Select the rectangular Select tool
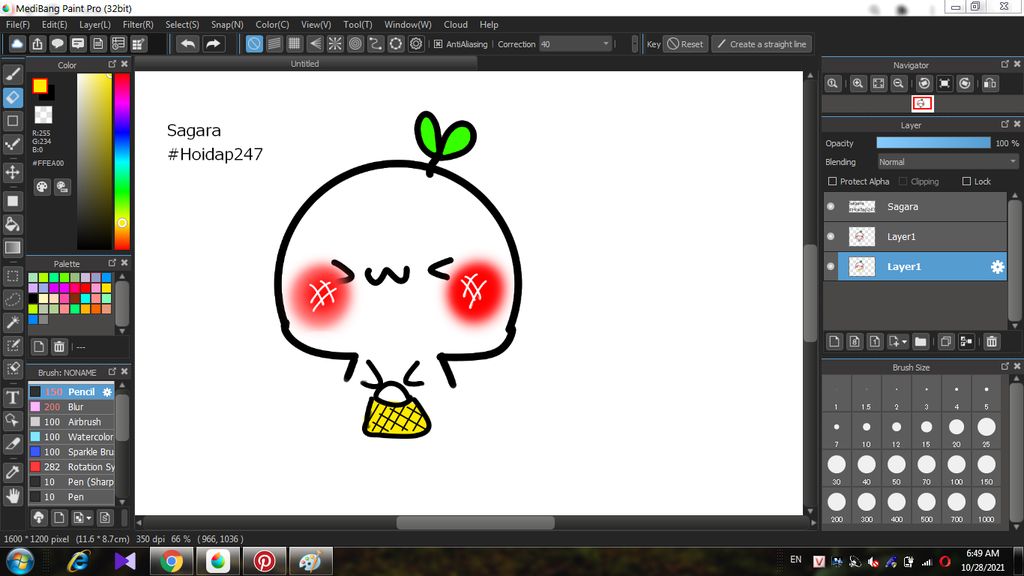The image size is (1024, 576). pyautogui.click(x=12, y=276)
